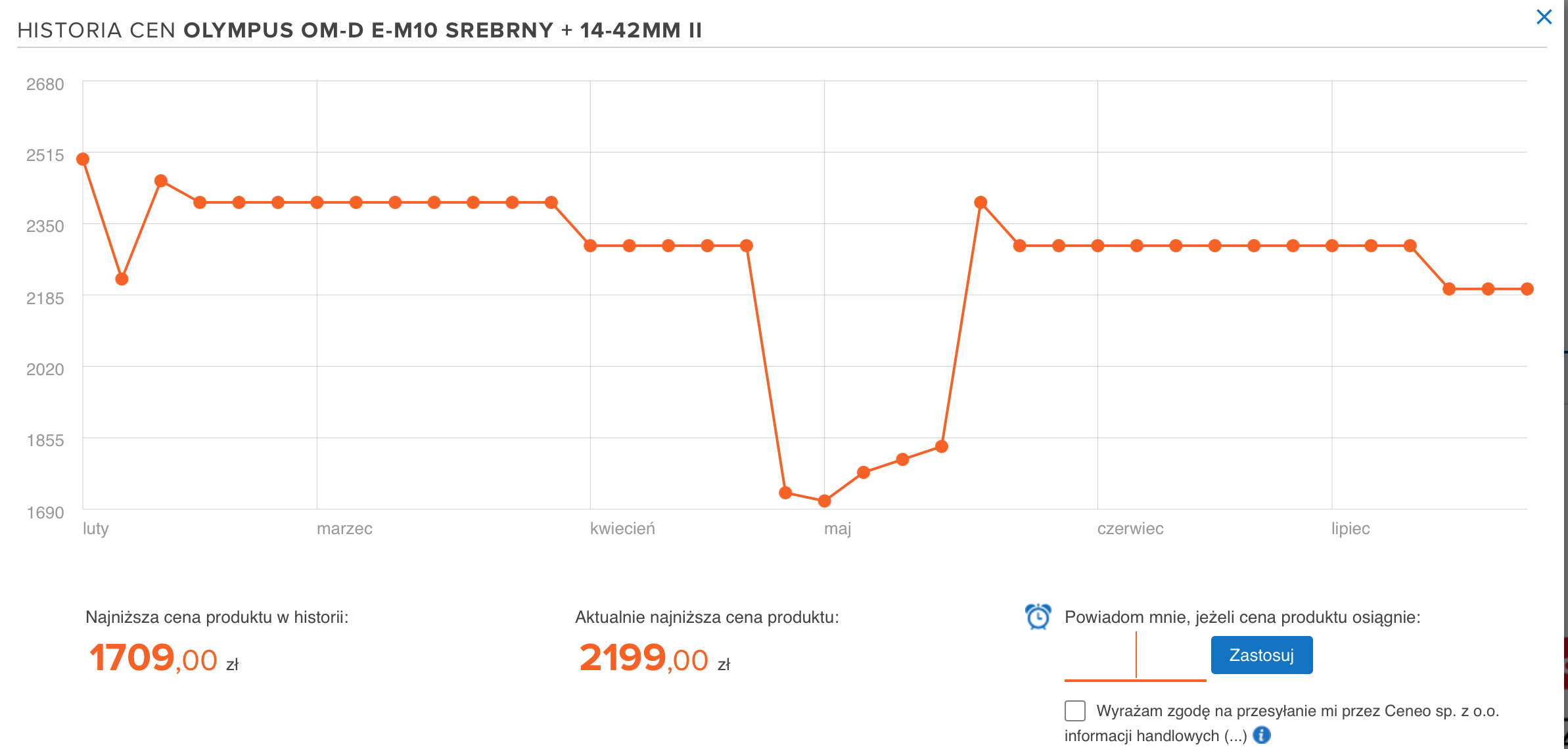Select the early February dip data point

122,279
